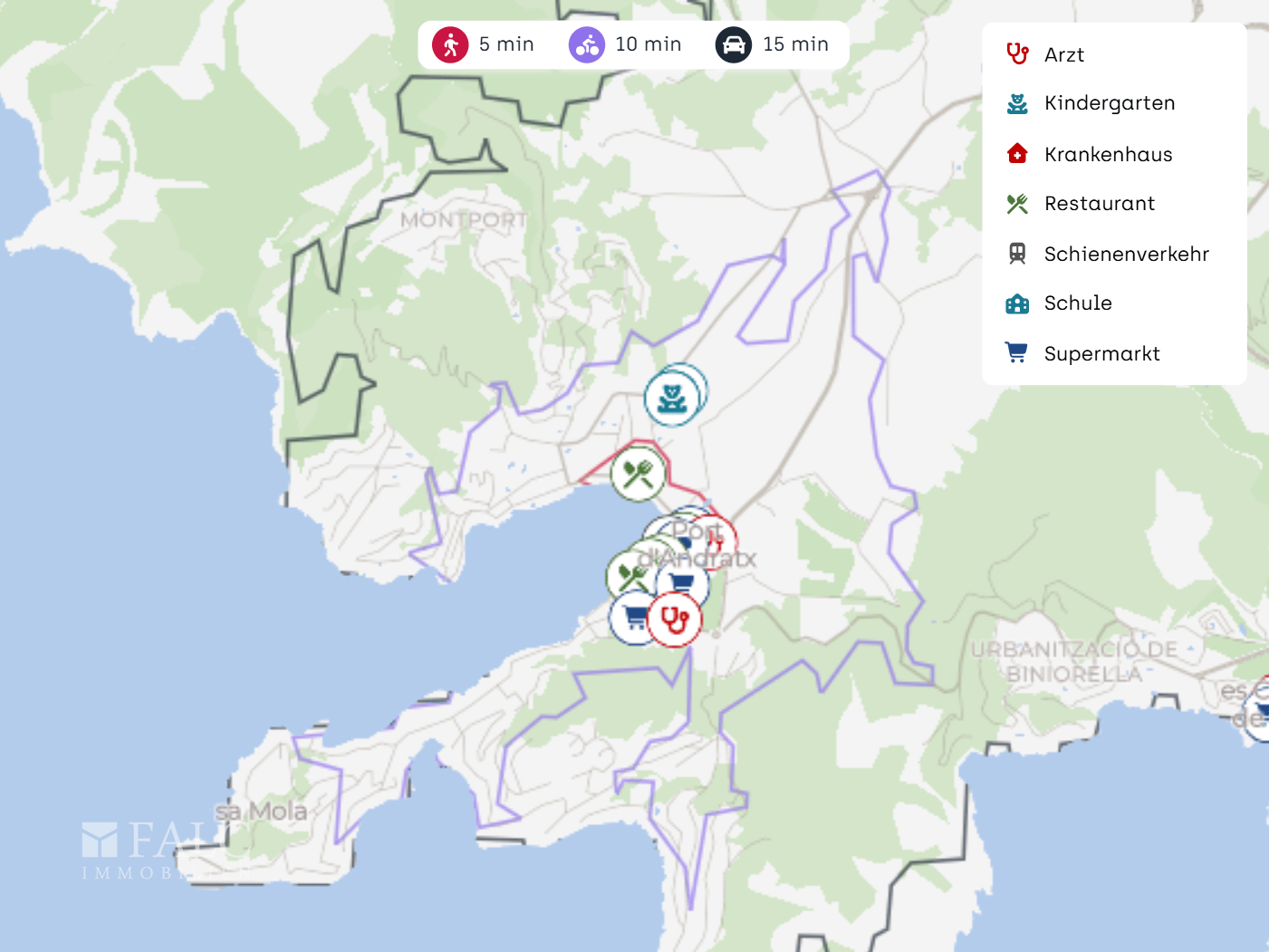Click the Schule building icon in legend
The image size is (1269, 952).
click(x=1017, y=303)
